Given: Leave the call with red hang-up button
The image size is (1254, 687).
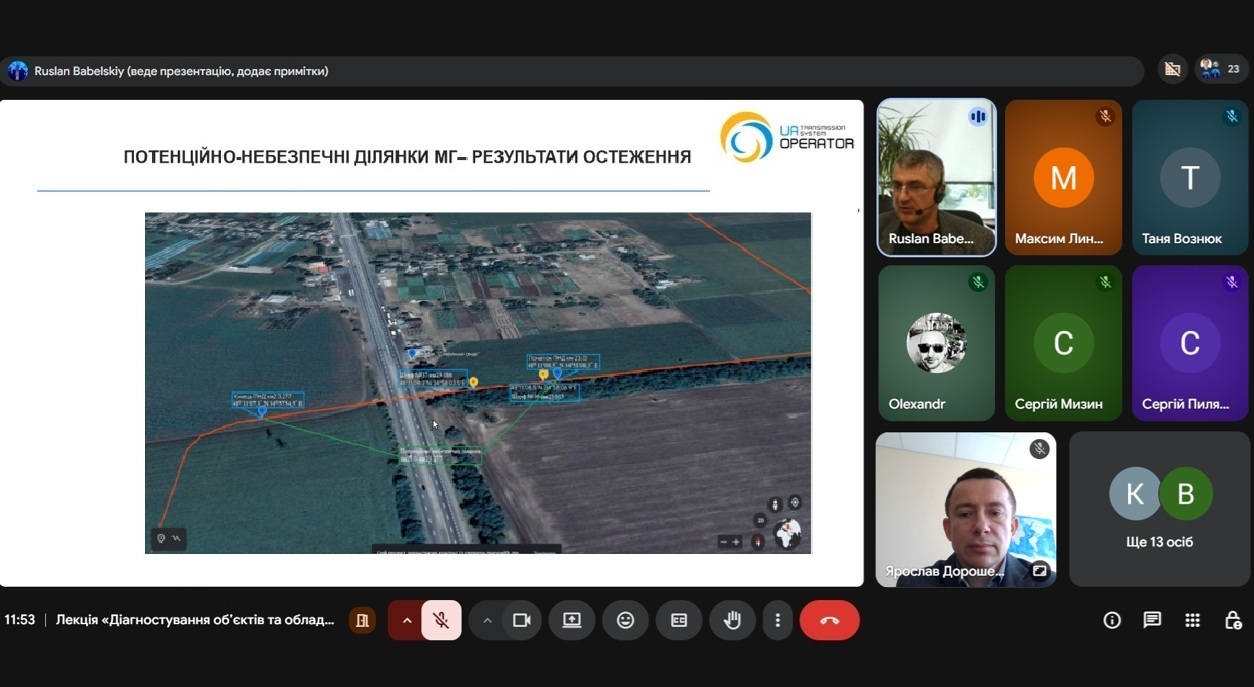Looking at the screenshot, I should [829, 620].
